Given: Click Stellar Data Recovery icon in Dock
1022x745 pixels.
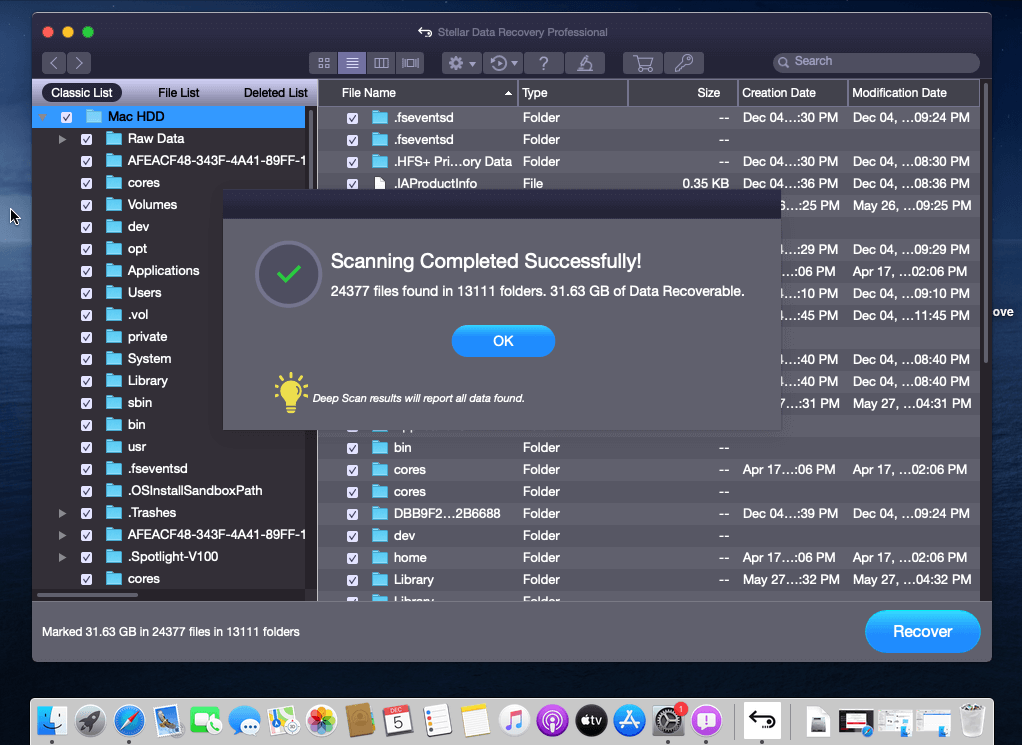Looking at the screenshot, I should click(762, 720).
